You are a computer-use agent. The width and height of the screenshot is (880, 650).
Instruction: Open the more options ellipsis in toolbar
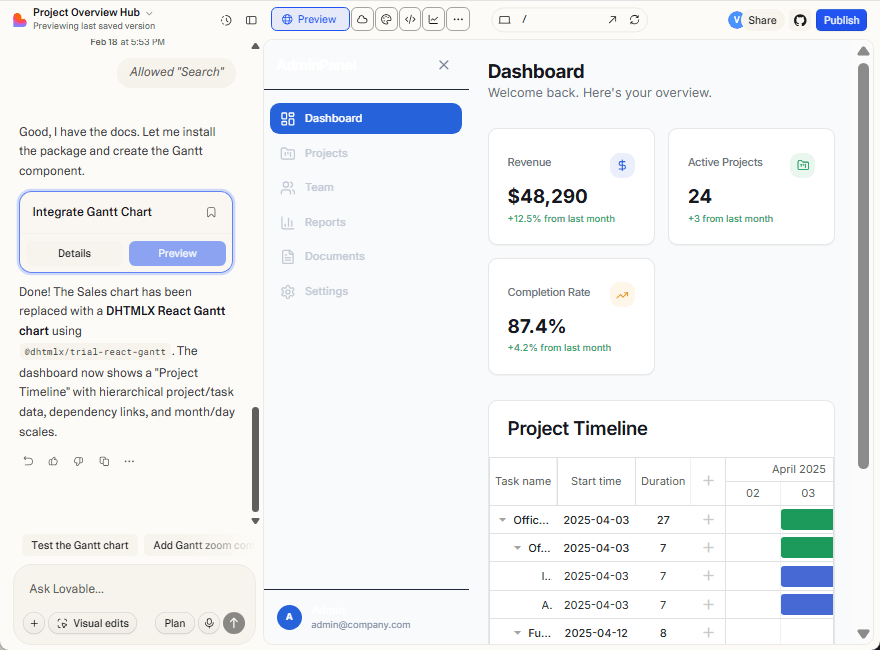458,19
